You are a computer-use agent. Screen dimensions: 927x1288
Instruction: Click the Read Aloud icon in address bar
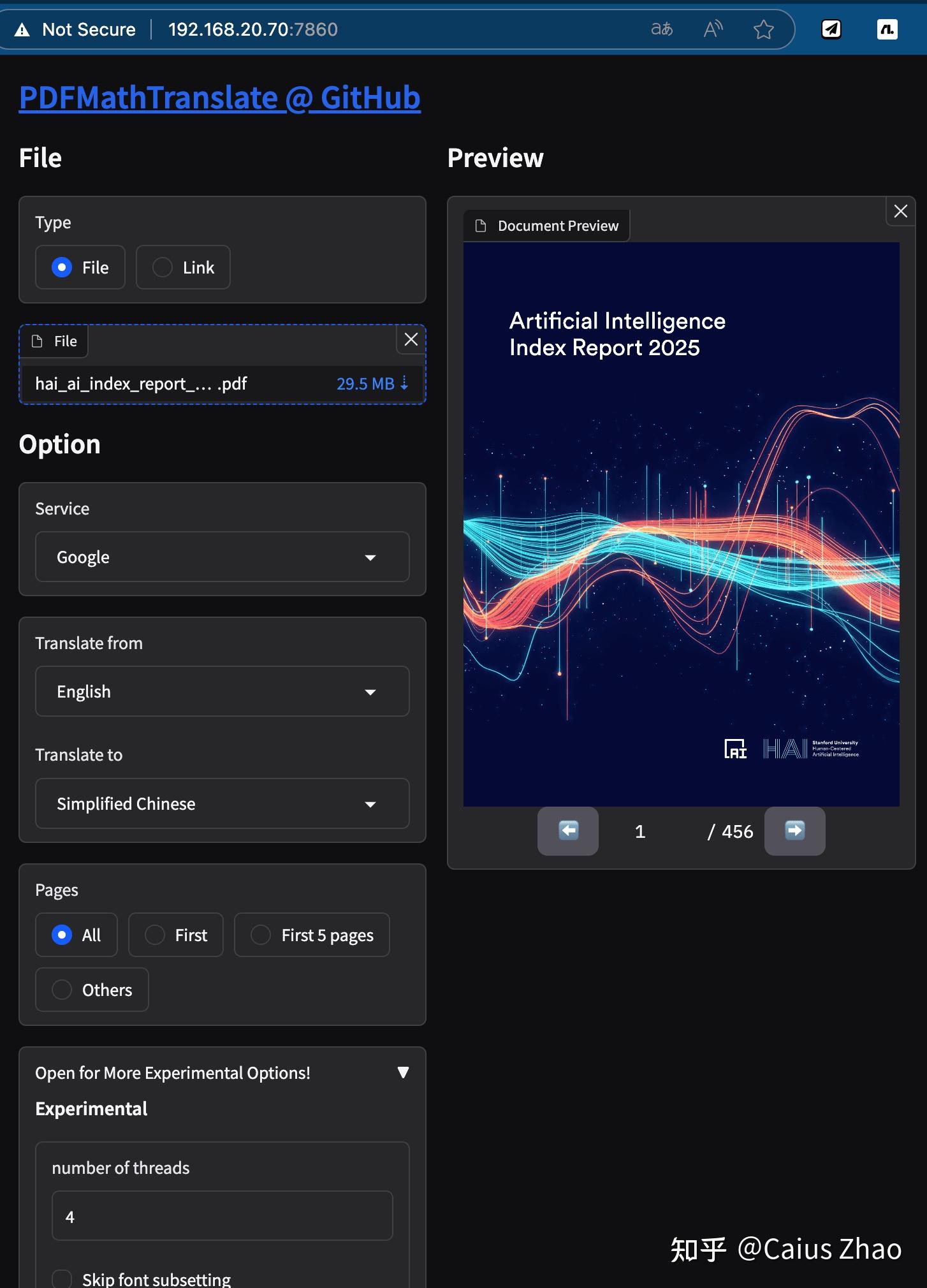[713, 29]
